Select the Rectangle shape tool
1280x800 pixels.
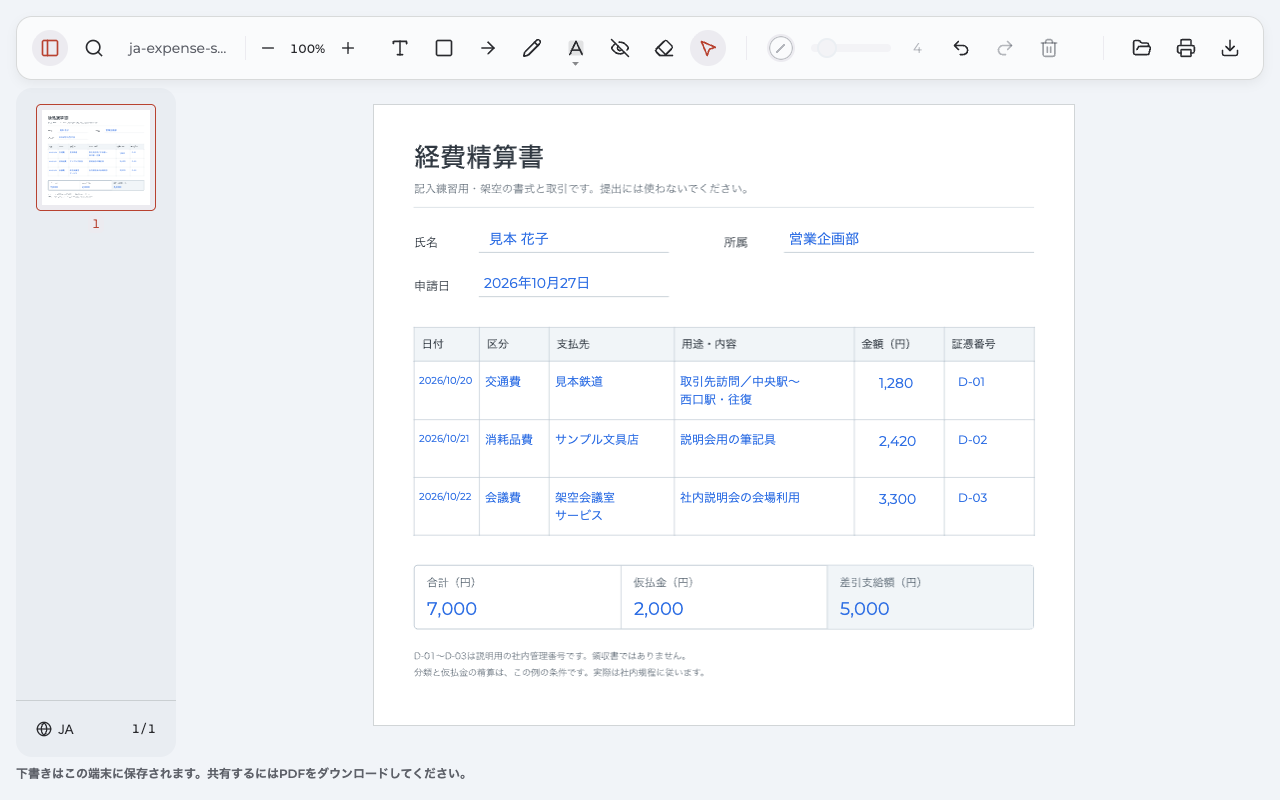click(444, 48)
